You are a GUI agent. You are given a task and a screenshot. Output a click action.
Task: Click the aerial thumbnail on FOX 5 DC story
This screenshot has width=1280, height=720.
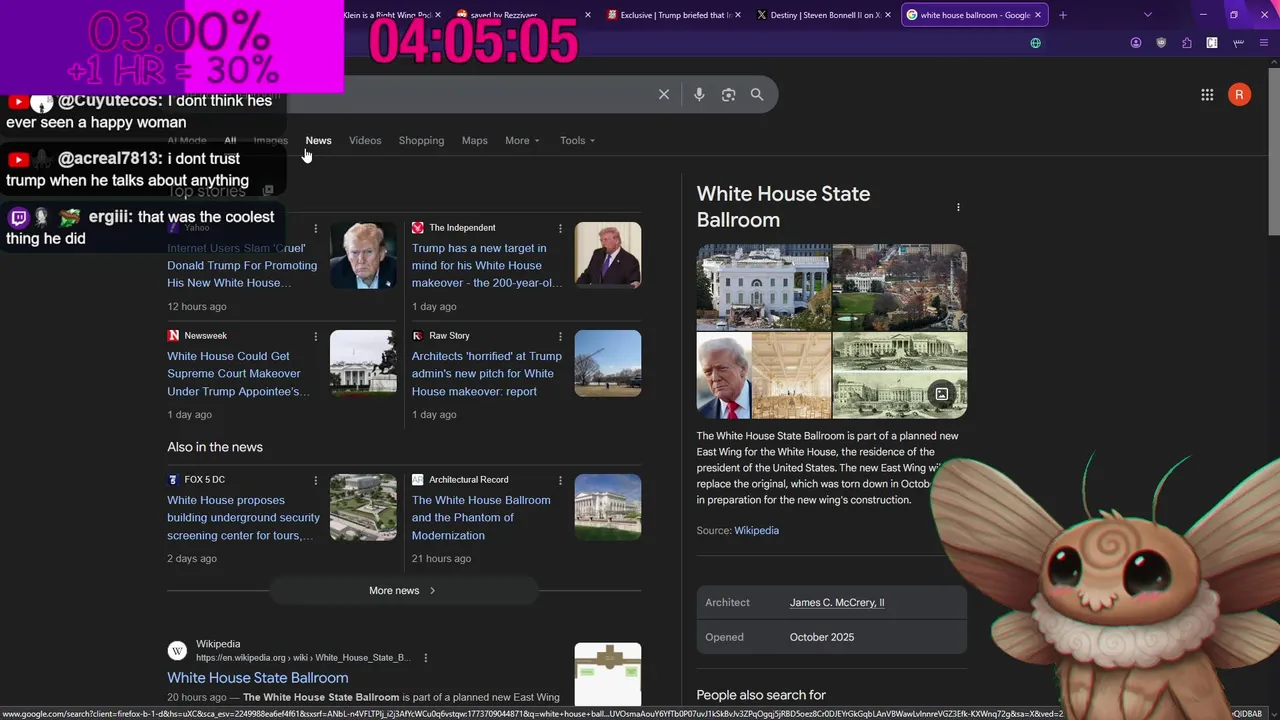coord(363,507)
